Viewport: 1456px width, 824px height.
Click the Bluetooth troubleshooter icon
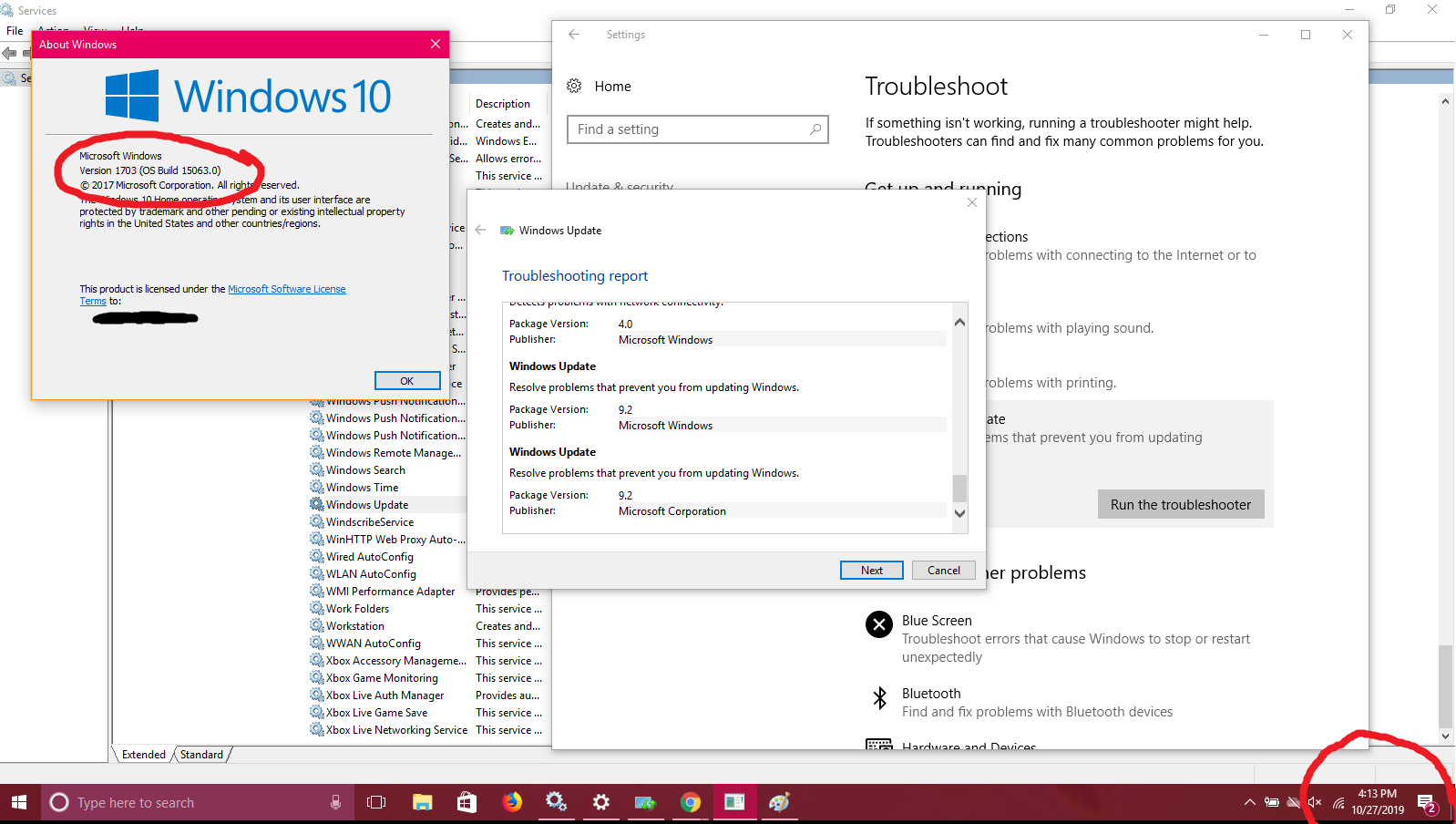point(879,698)
